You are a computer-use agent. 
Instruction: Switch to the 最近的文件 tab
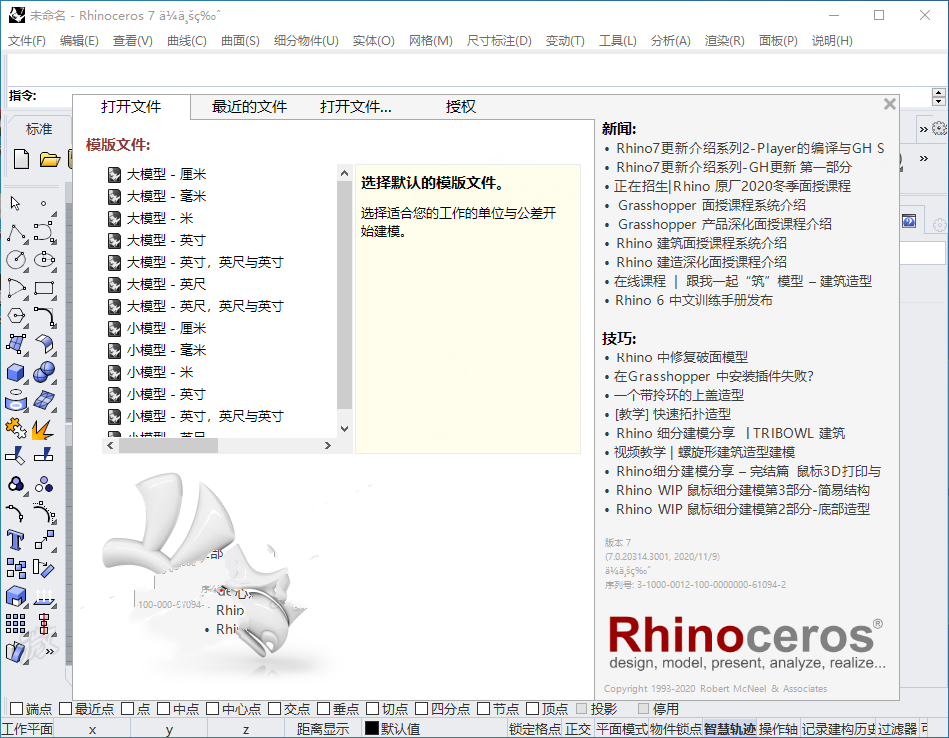click(249, 107)
